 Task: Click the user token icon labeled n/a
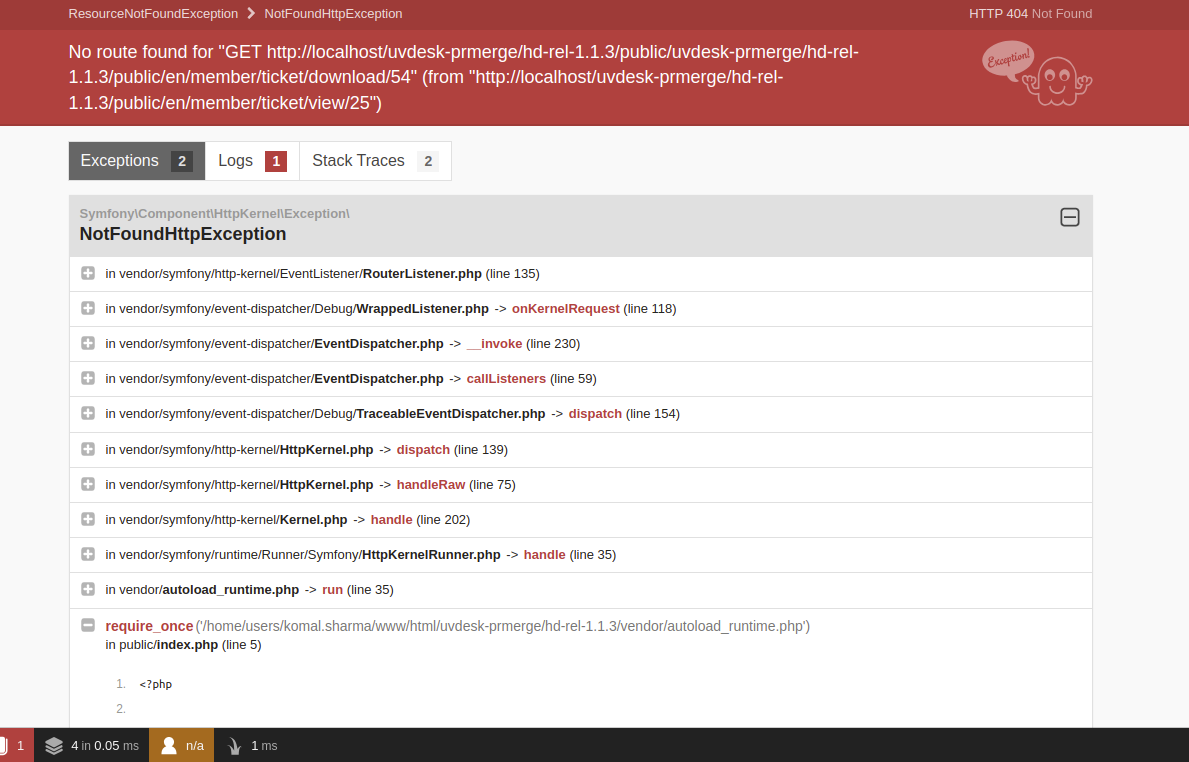tap(181, 745)
